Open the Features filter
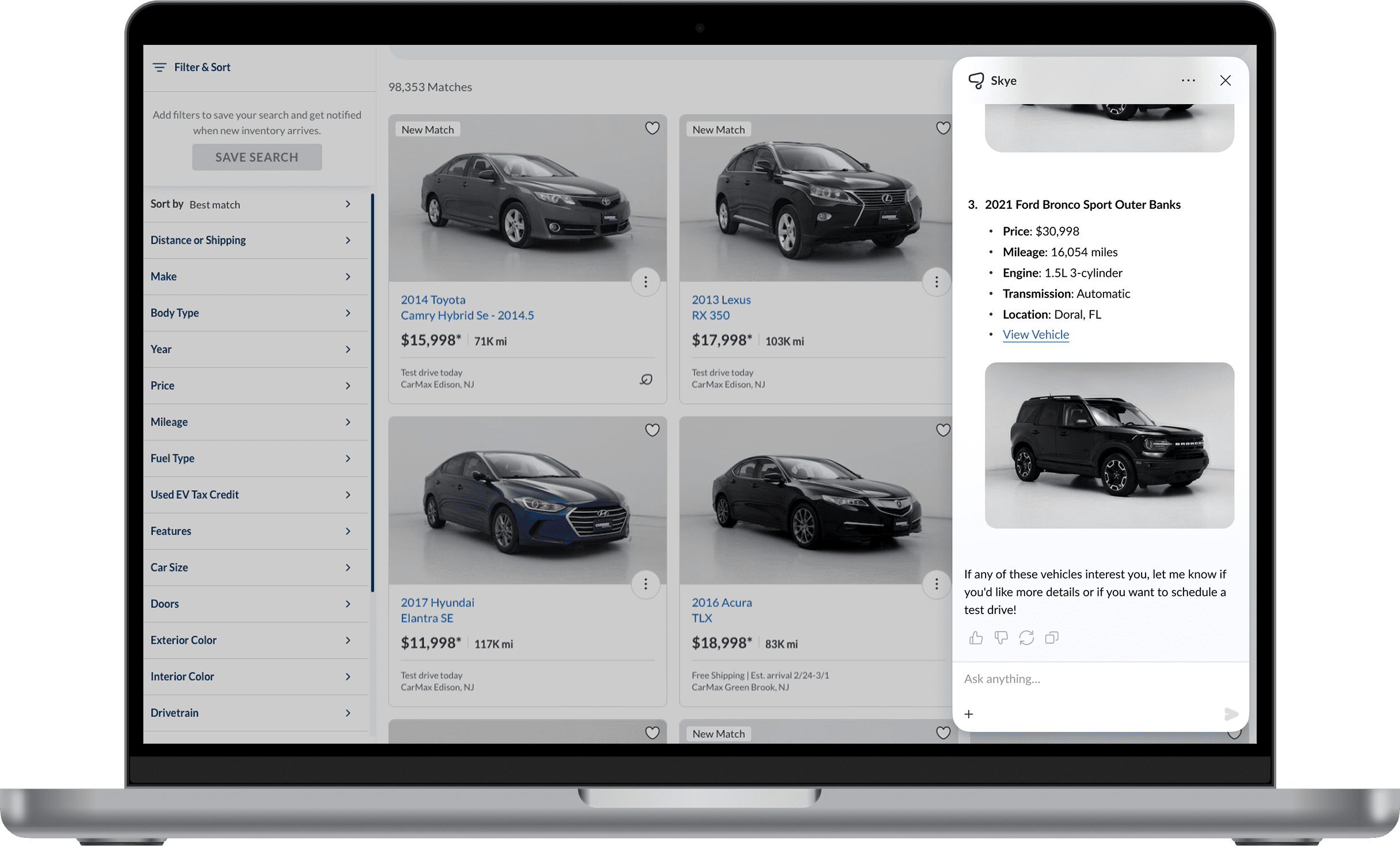 tap(256, 531)
